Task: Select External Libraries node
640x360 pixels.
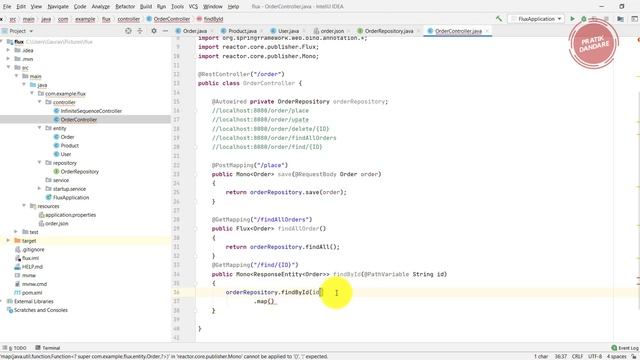Action: tap(33, 301)
